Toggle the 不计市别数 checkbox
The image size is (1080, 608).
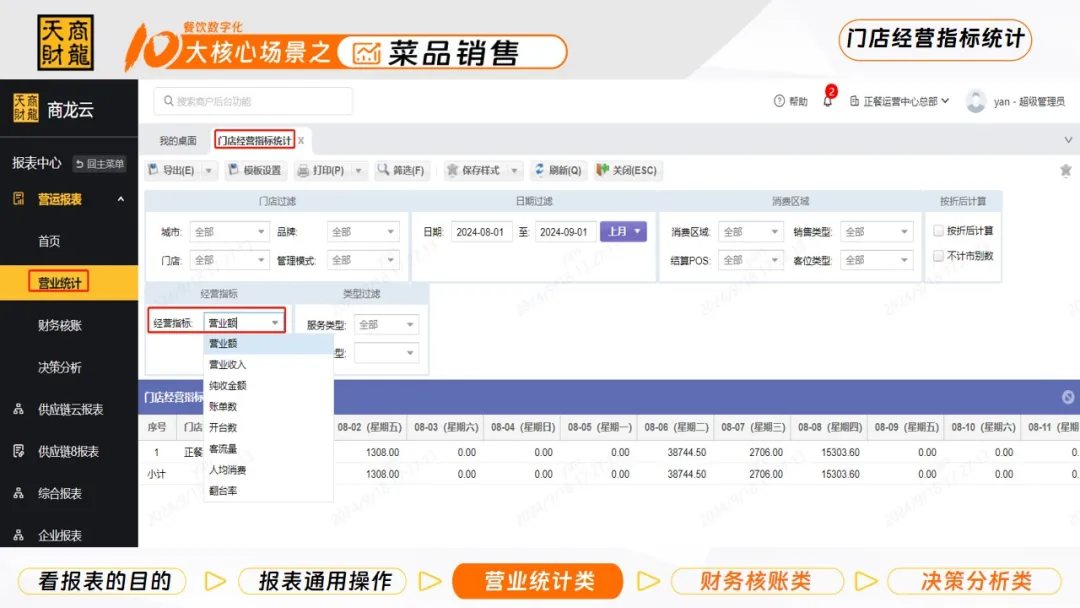pos(938,256)
